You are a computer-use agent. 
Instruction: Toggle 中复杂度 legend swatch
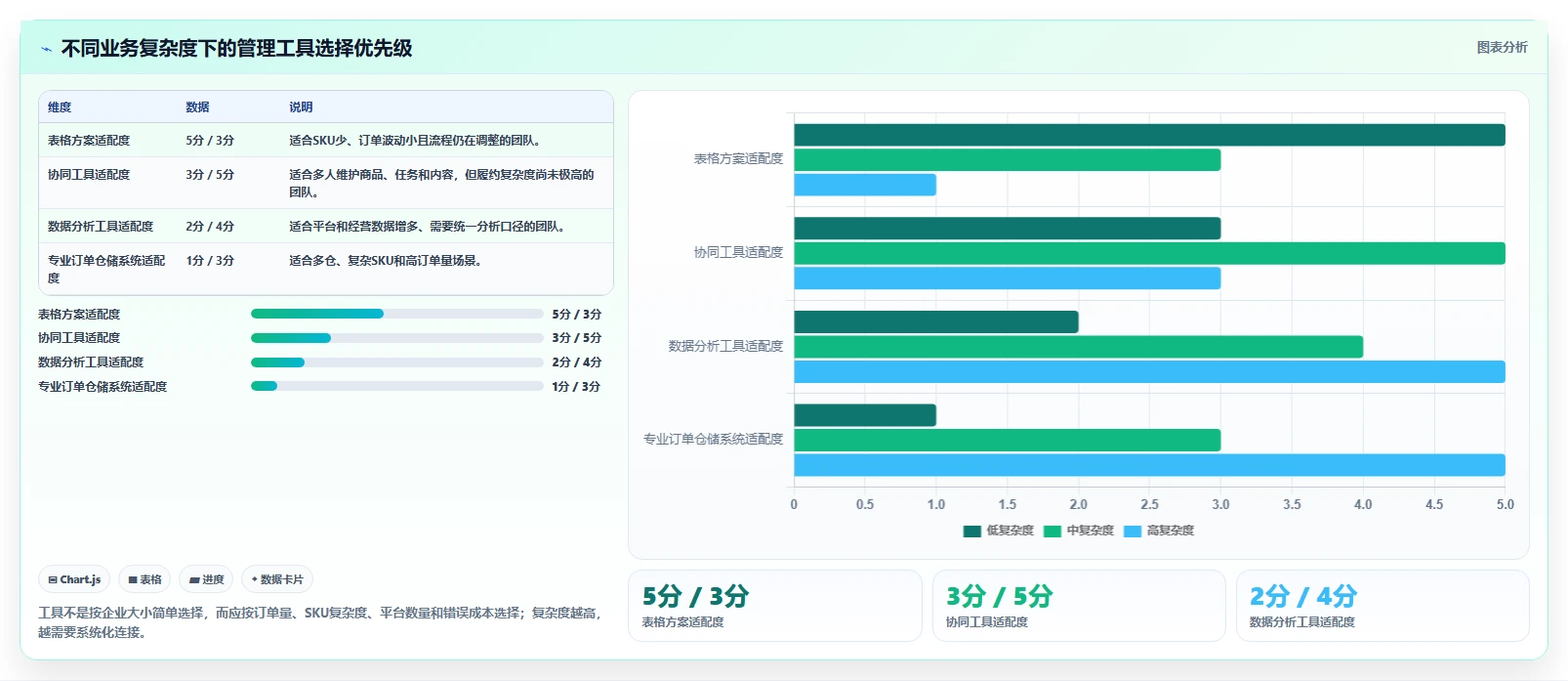click(x=1052, y=531)
